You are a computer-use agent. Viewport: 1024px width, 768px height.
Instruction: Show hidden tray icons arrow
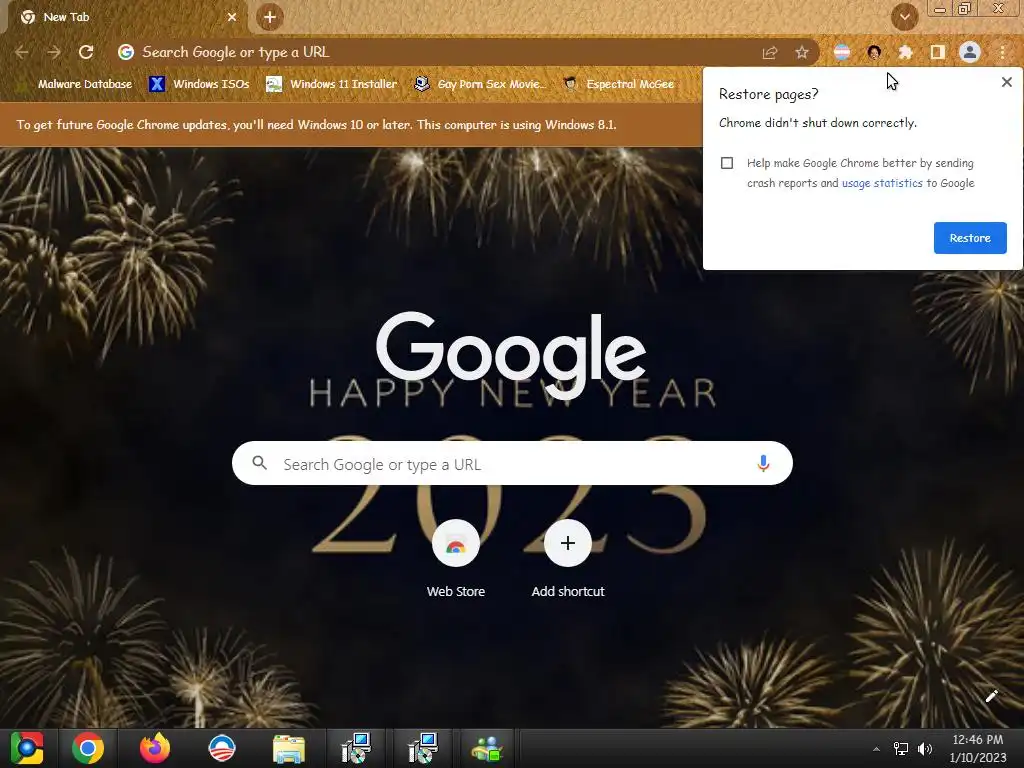tap(876, 749)
